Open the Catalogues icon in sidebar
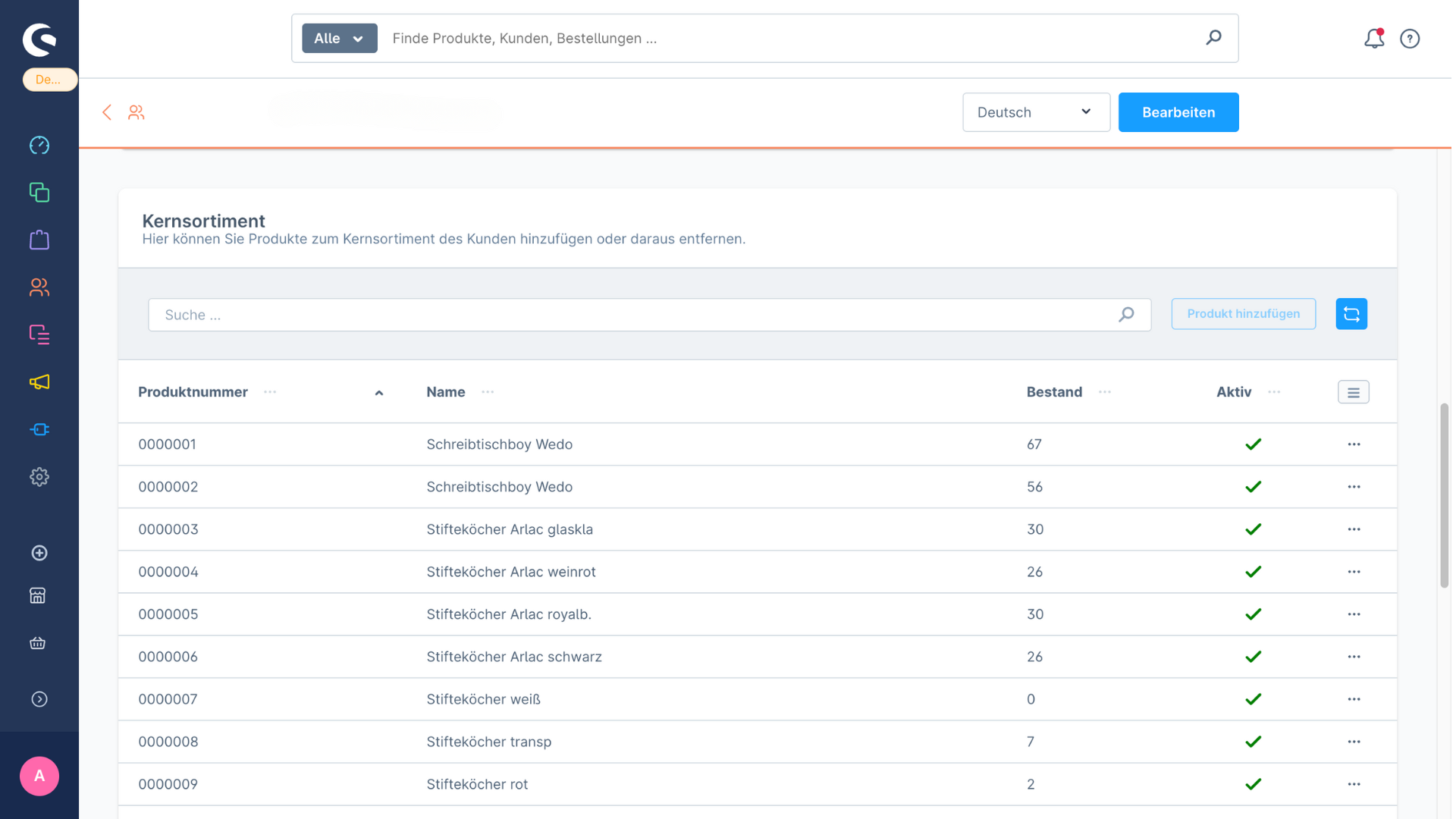Image resolution: width=1456 pixels, height=819 pixels. click(39, 193)
